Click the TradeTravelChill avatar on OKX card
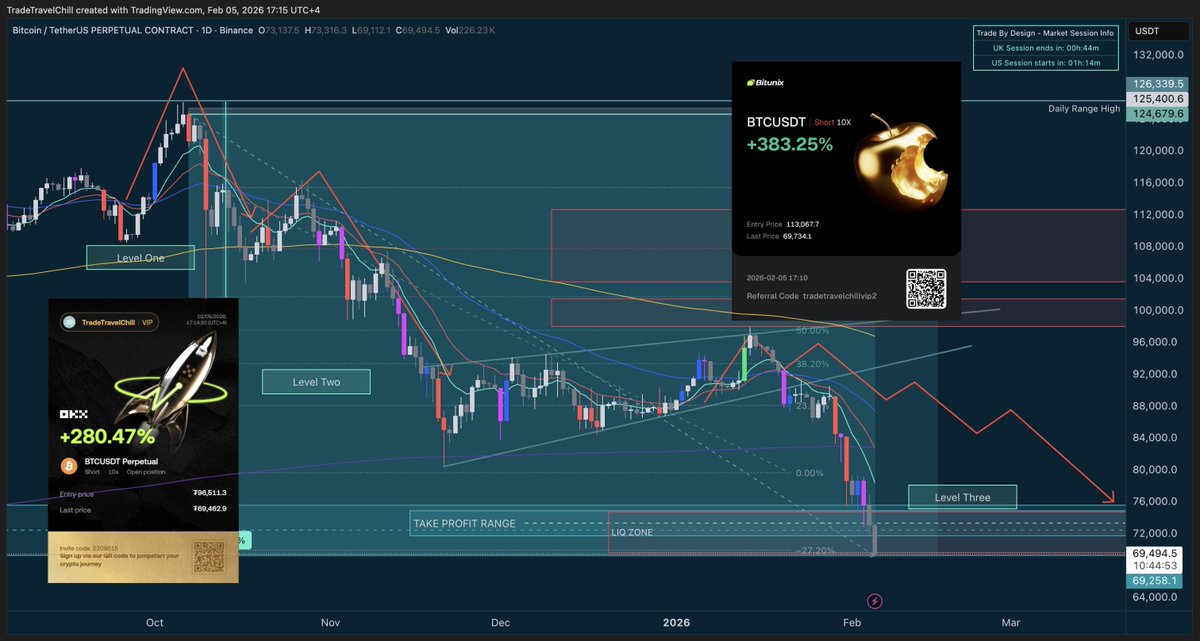This screenshot has width=1200, height=641. (71, 322)
